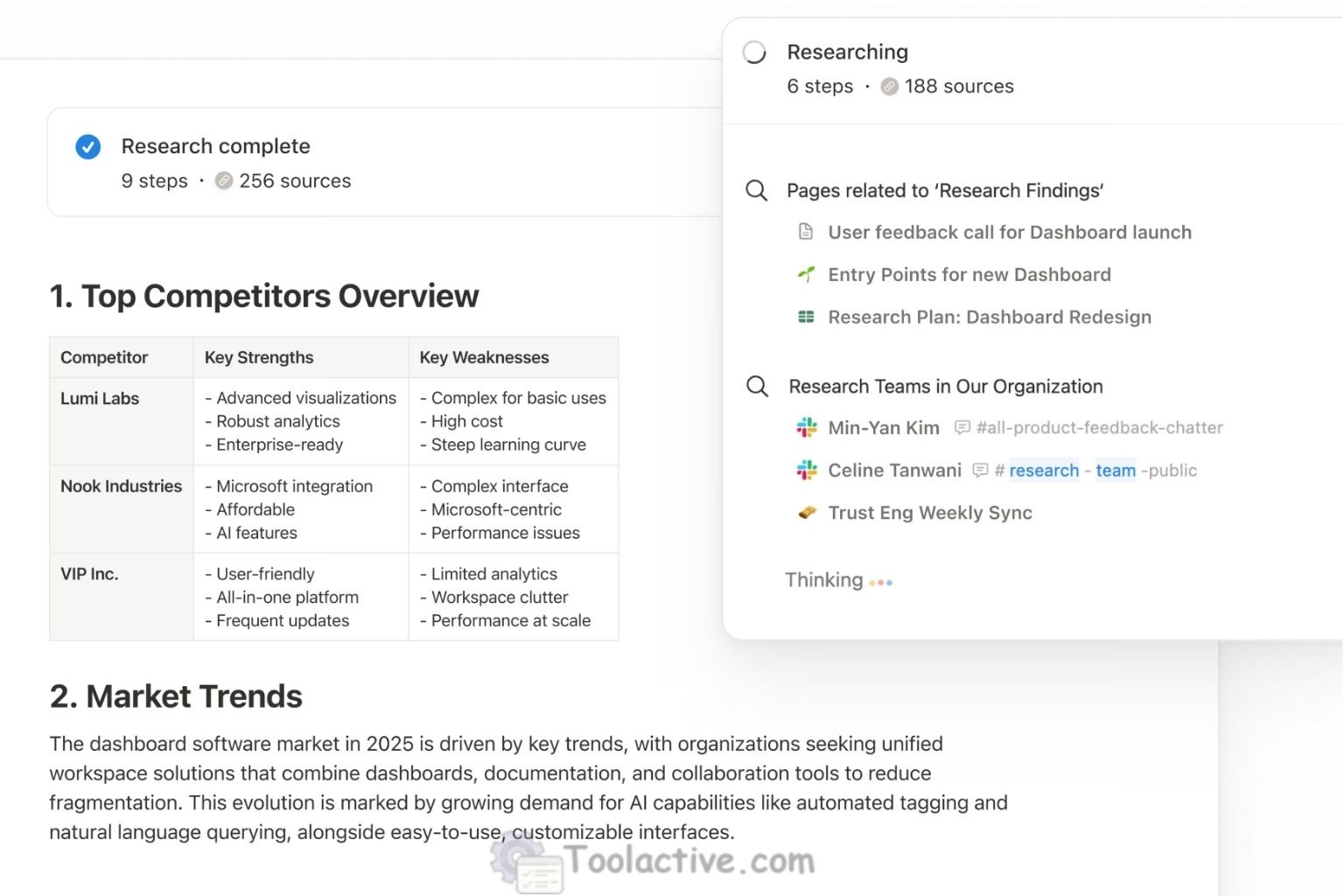The width and height of the screenshot is (1344, 896).
Task: Open Entry Points for new Dashboard page
Action: point(969,275)
